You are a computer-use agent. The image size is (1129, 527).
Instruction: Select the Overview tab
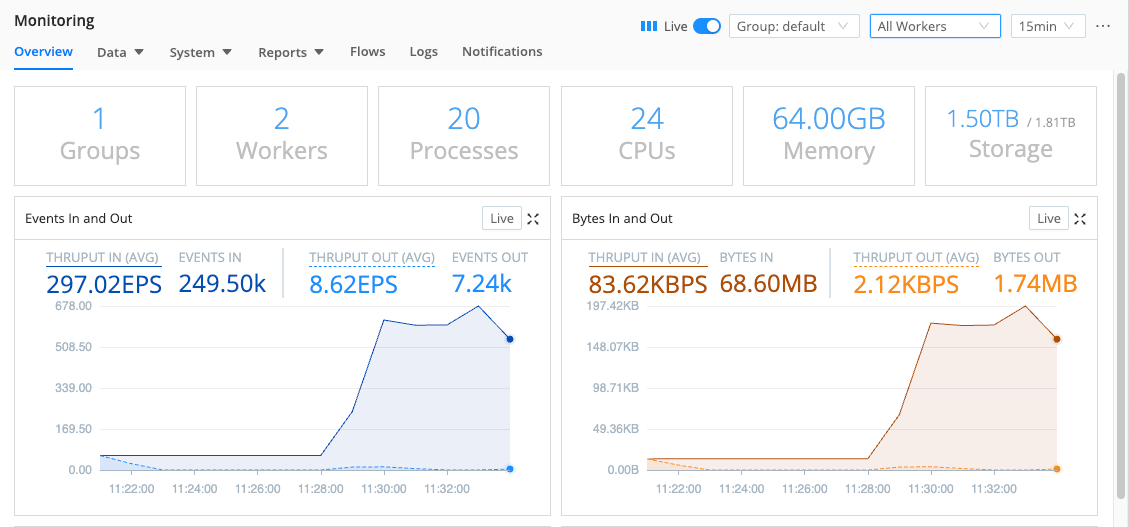[x=43, y=52]
